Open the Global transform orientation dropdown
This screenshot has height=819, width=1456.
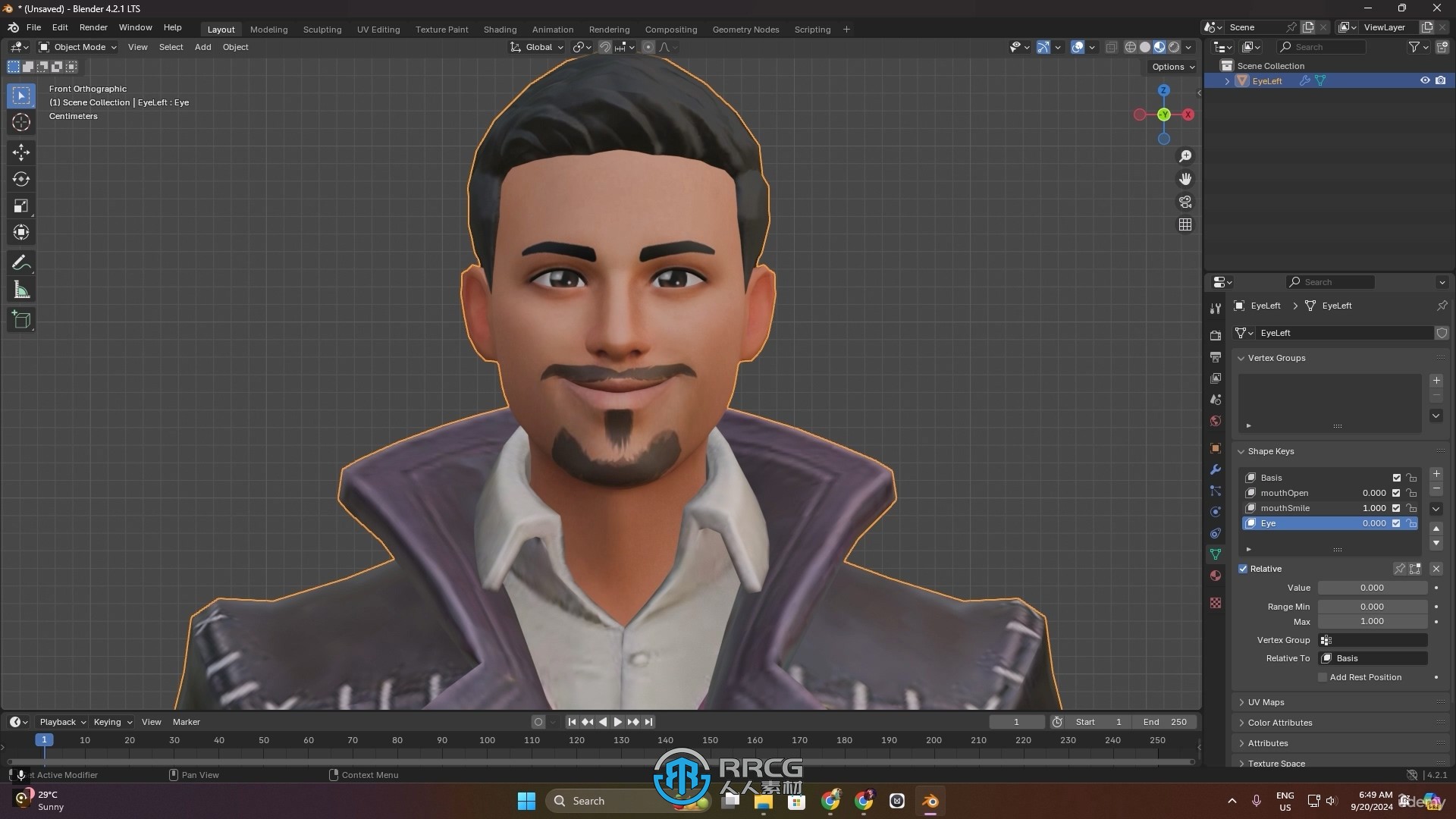point(537,47)
